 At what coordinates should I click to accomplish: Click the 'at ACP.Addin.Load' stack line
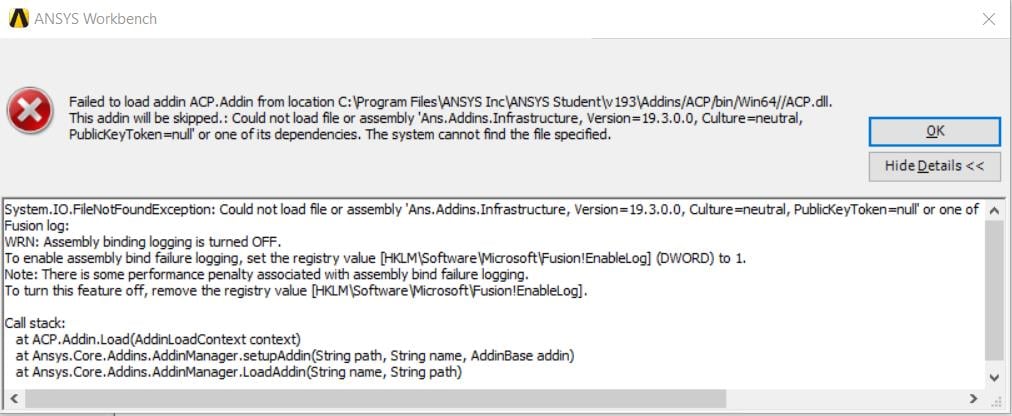point(158,339)
